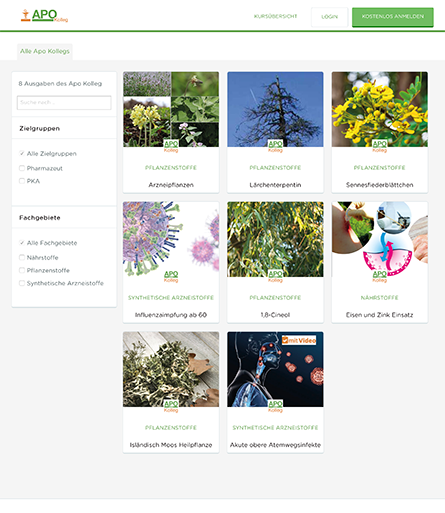Select the Sennesfiederblättchen yellow flower card
445x513 pixels.
(x=380, y=109)
